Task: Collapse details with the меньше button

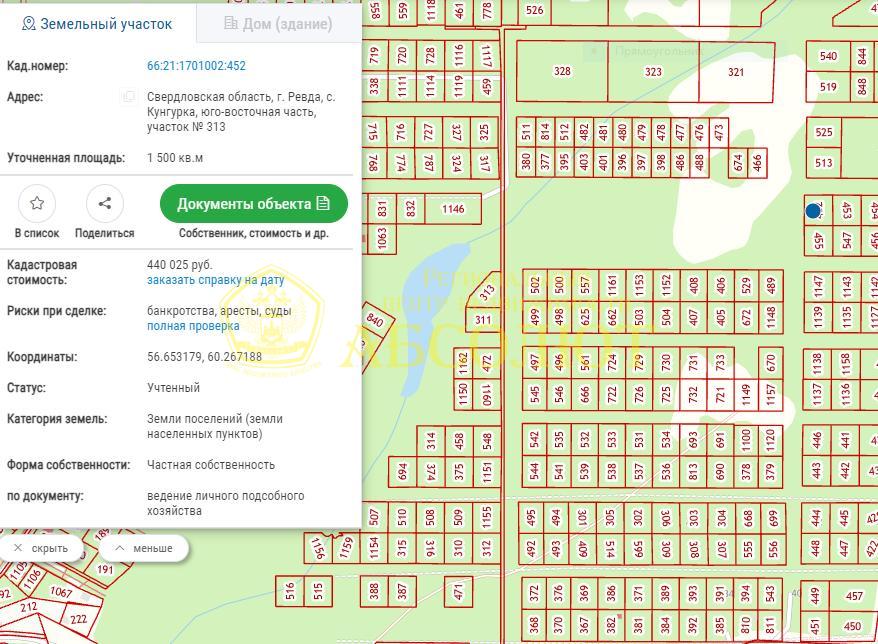Action: pos(144,548)
